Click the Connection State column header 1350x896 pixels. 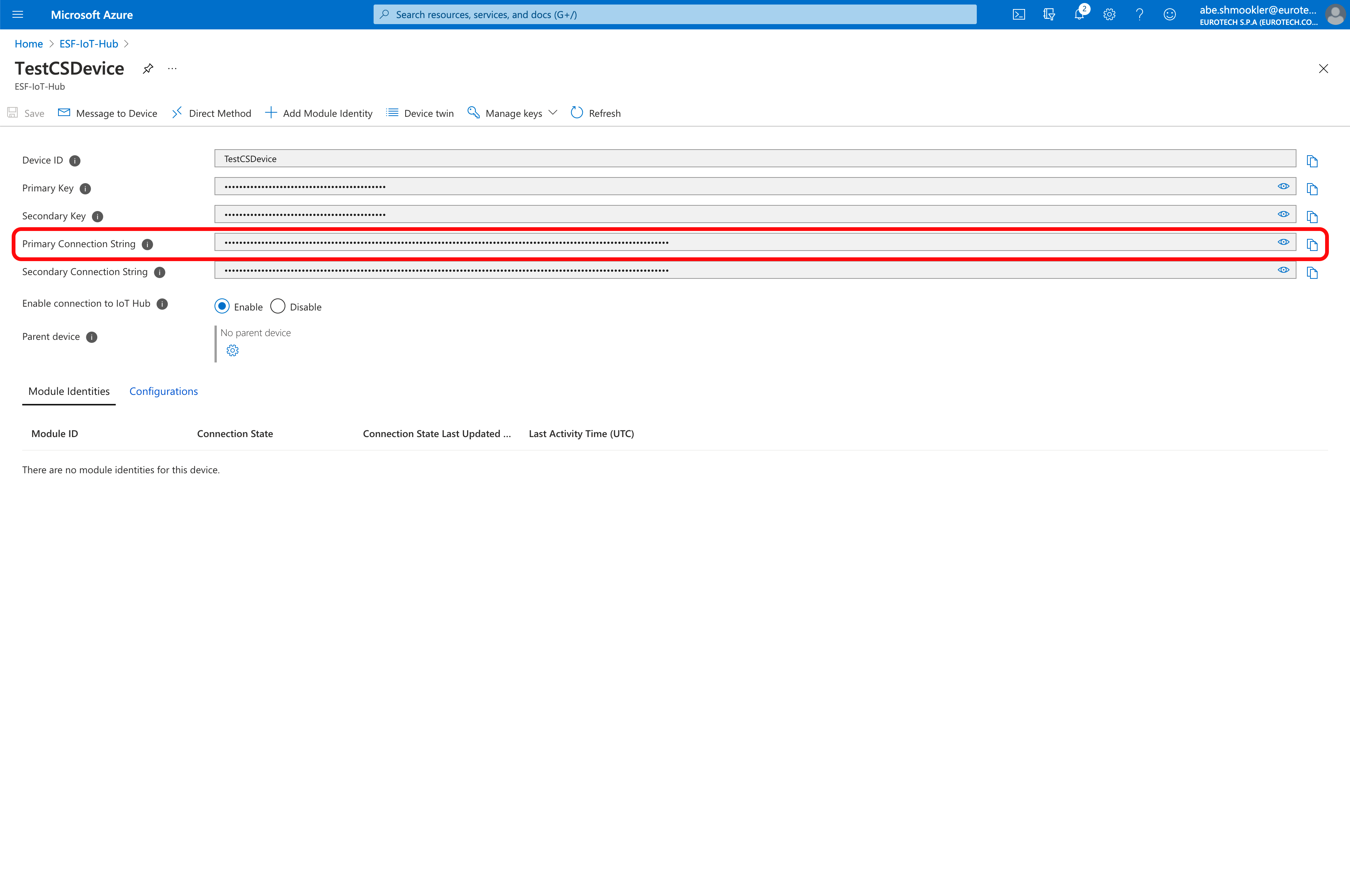point(235,434)
